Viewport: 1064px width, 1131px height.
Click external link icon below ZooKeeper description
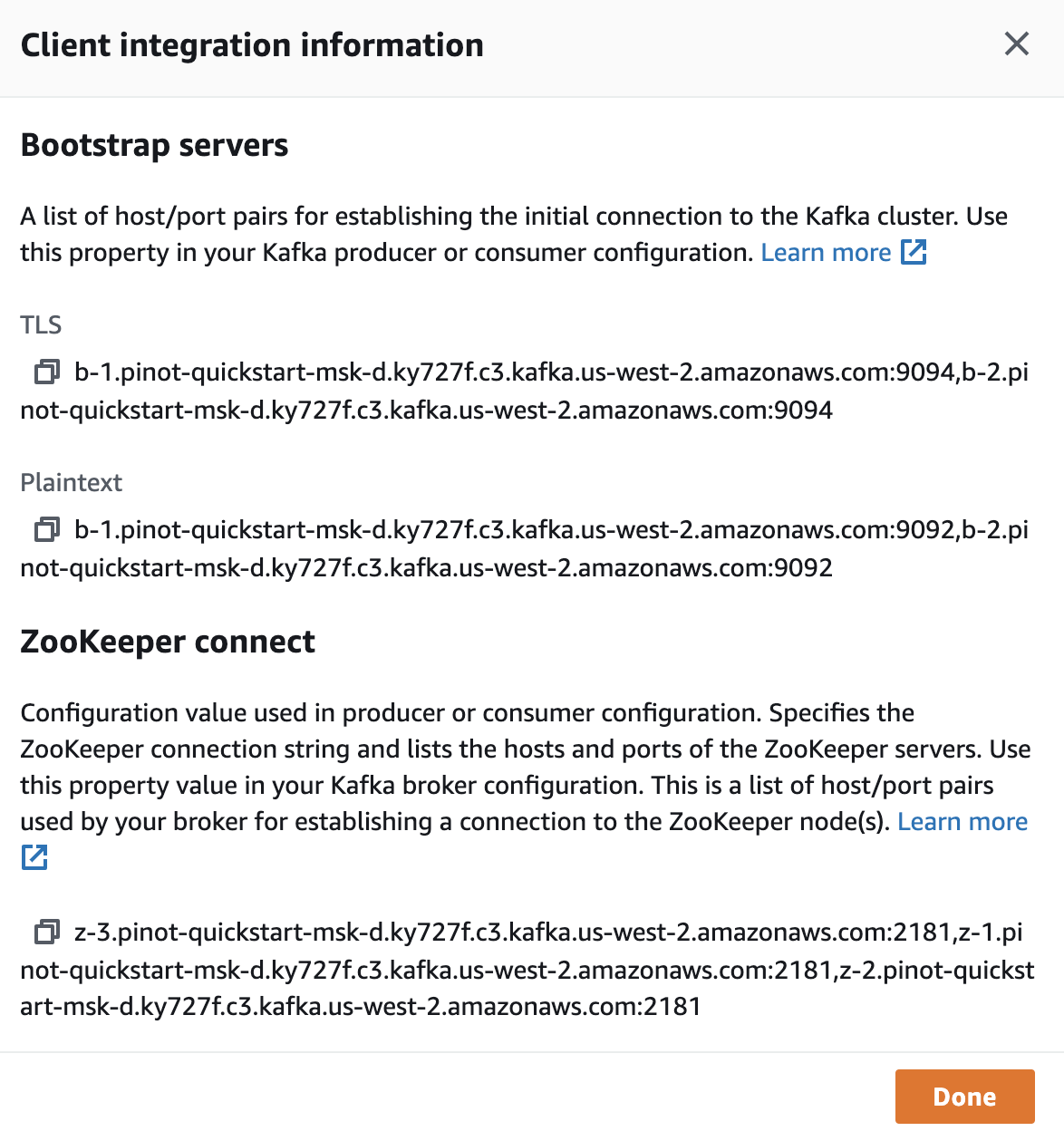point(34,857)
